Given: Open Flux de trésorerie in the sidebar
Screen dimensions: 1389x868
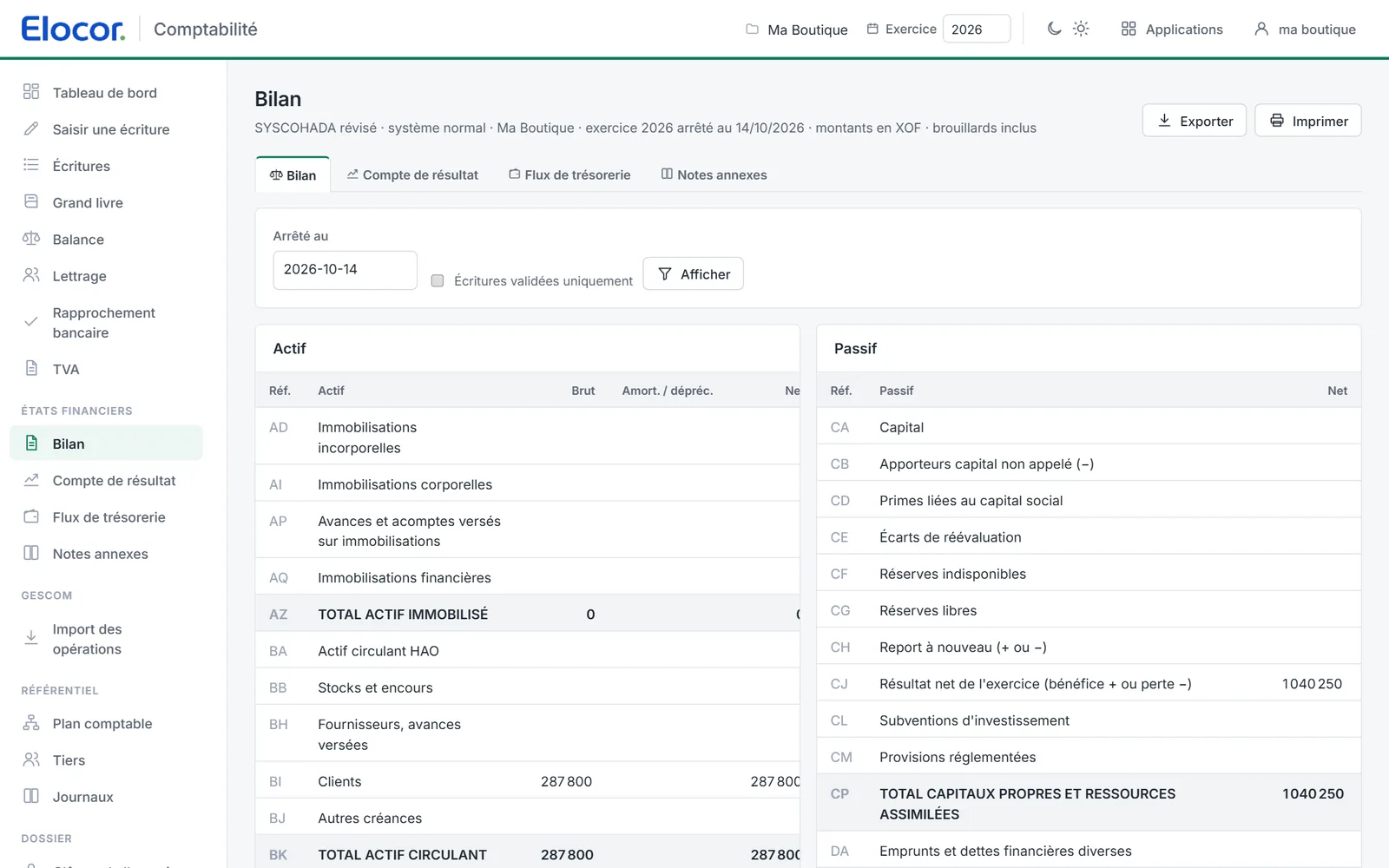Looking at the screenshot, I should pos(106,516).
